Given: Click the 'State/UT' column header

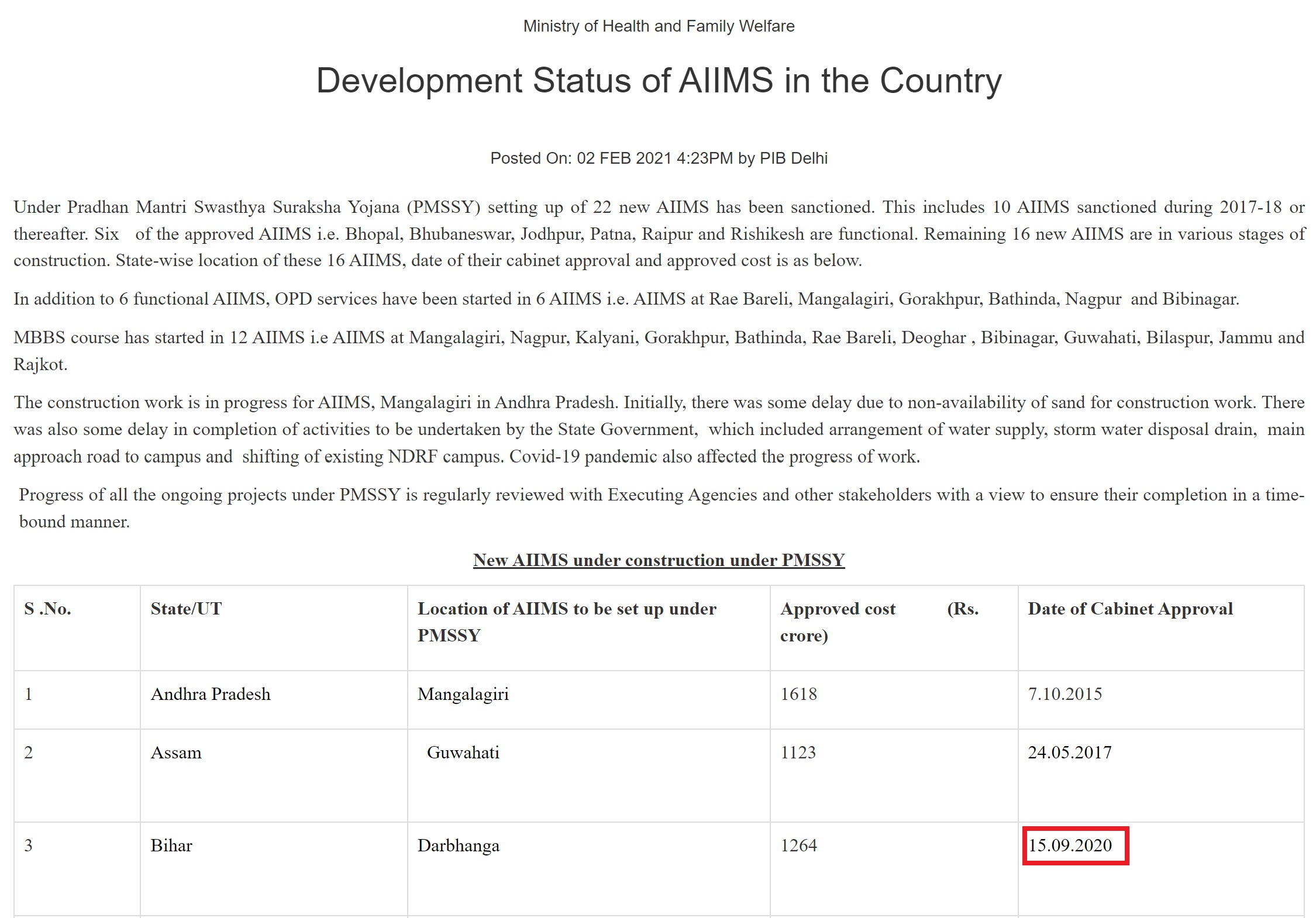Looking at the screenshot, I should pyautogui.click(x=186, y=609).
